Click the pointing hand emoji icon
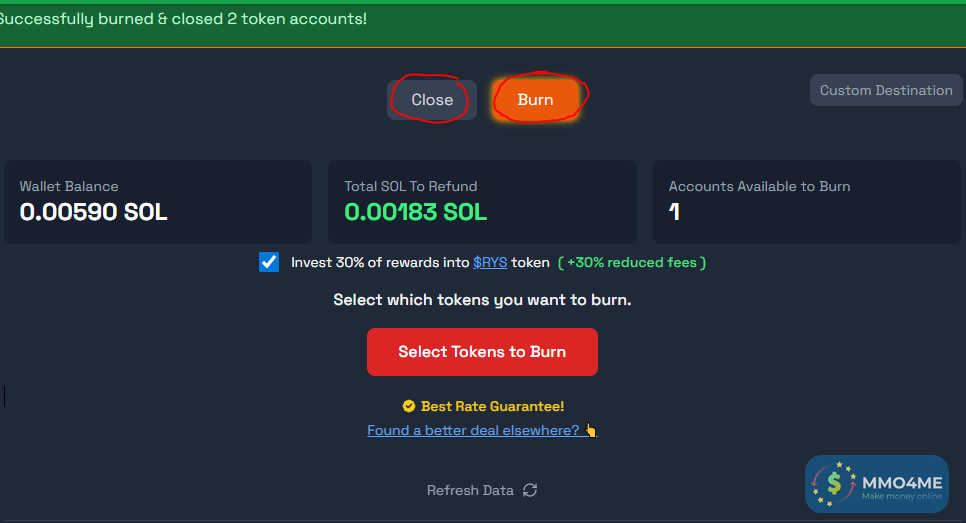966x523 pixels. [590, 431]
